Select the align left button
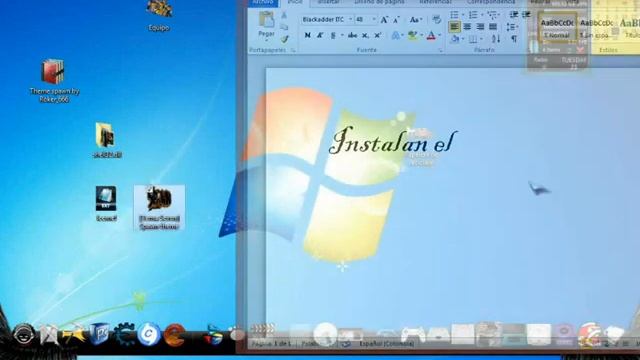This screenshot has width=640, height=360. click(x=454, y=27)
